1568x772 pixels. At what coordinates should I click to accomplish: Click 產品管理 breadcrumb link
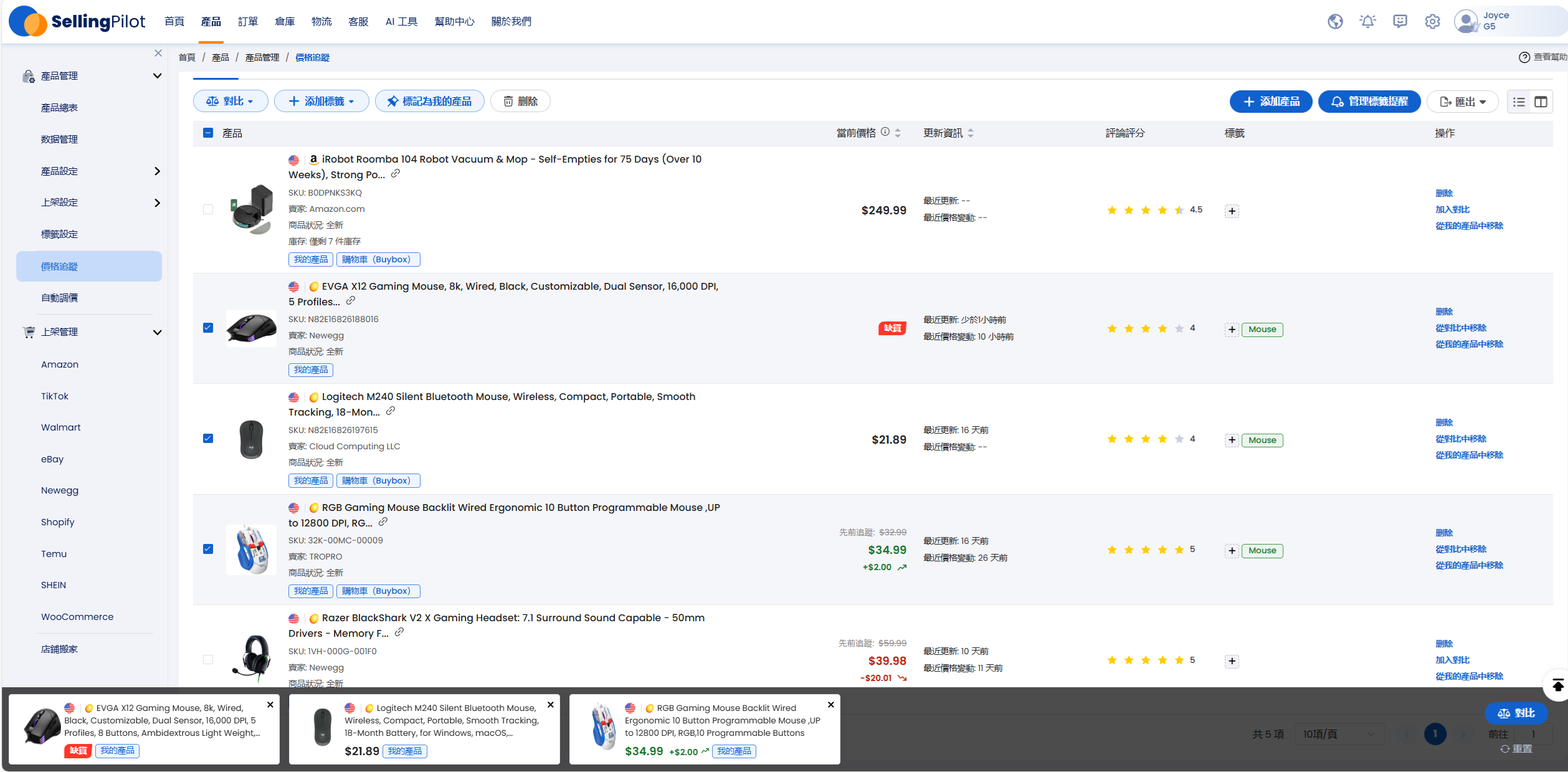click(262, 57)
